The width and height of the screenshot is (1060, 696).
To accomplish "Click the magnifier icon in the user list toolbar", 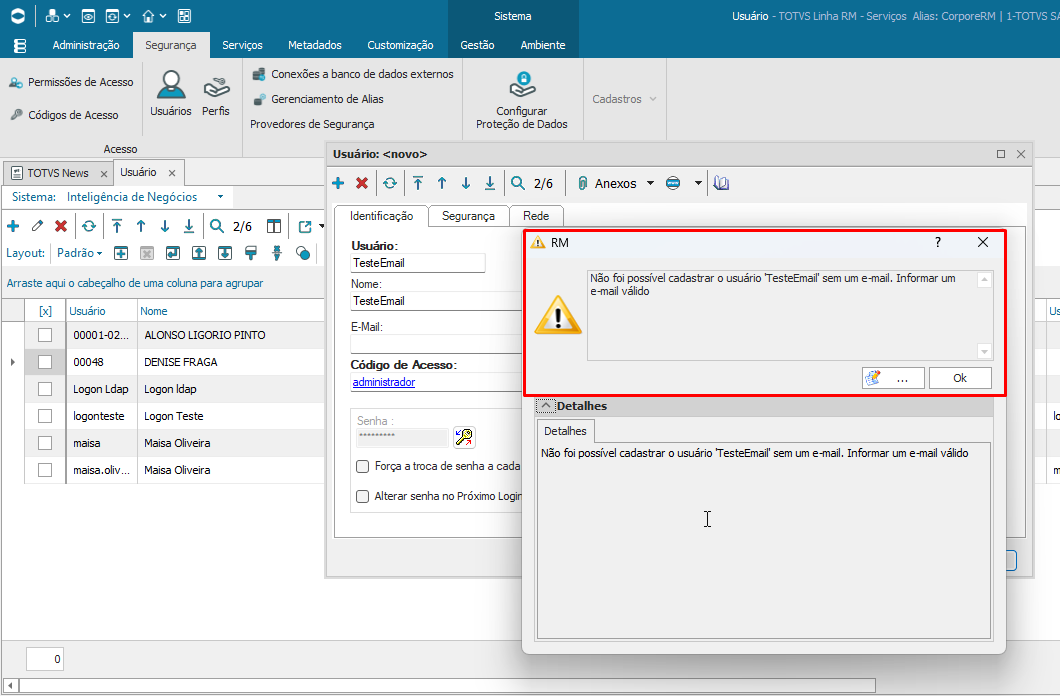I will coord(217,226).
